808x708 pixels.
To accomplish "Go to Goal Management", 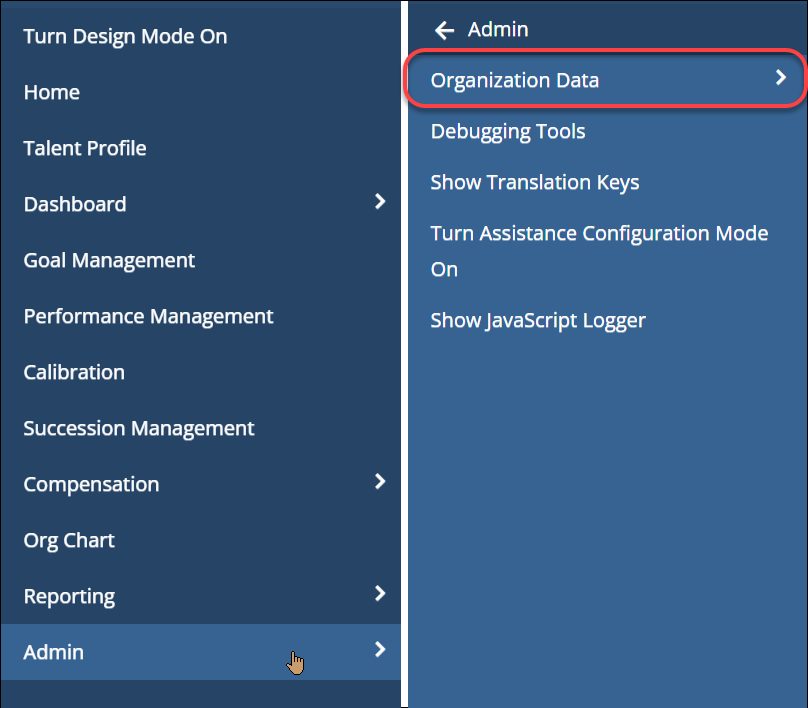I will [109, 261].
